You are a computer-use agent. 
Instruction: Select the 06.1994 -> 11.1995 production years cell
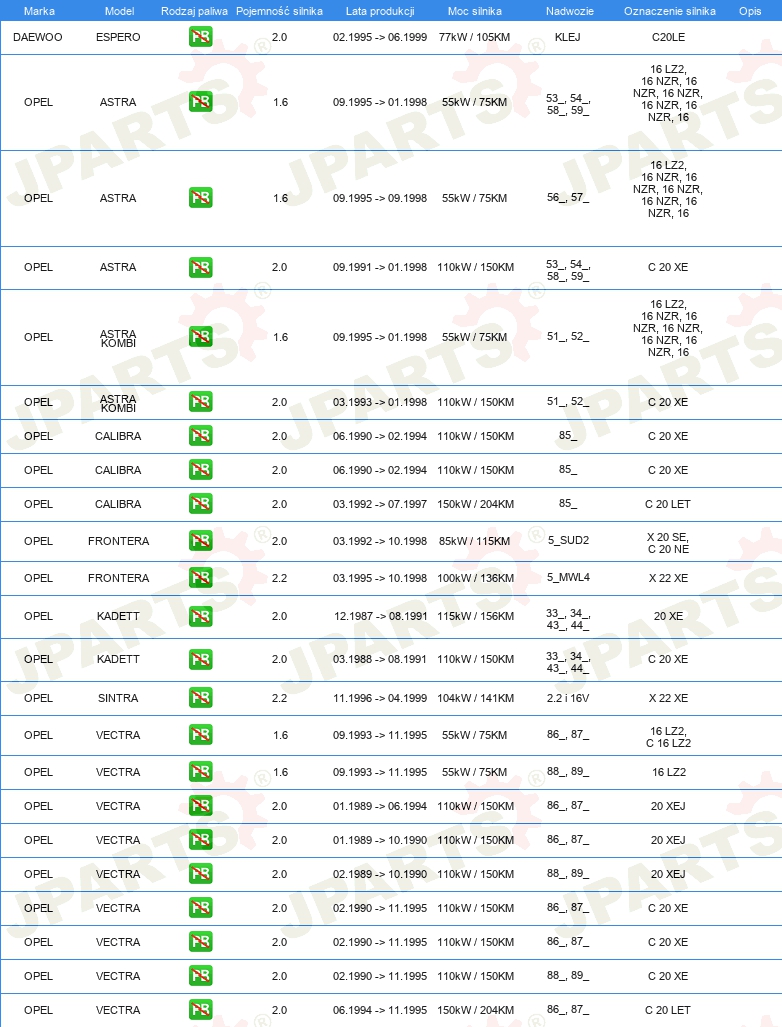[x=380, y=1011]
